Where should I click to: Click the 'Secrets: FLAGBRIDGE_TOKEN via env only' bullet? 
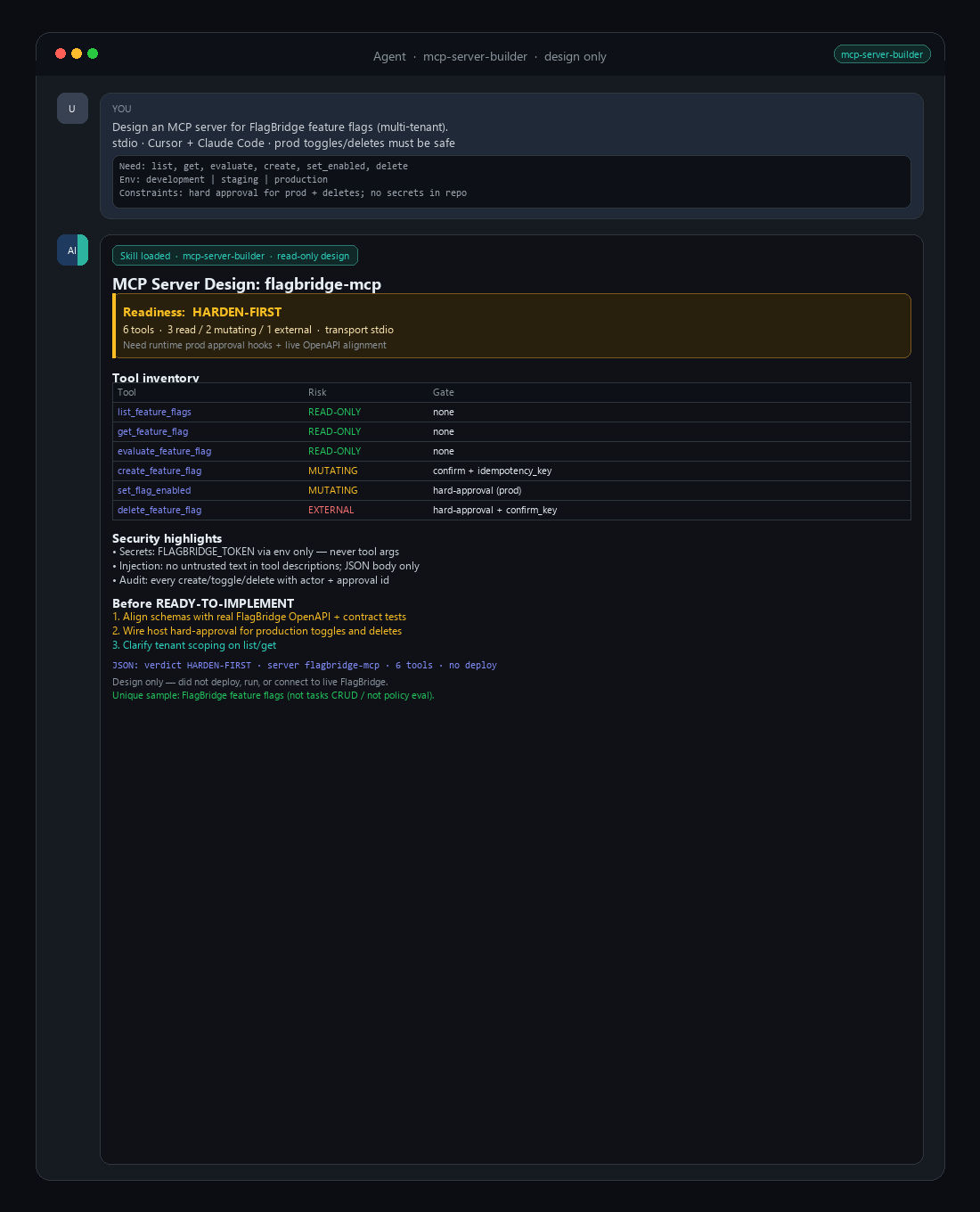tap(256, 552)
